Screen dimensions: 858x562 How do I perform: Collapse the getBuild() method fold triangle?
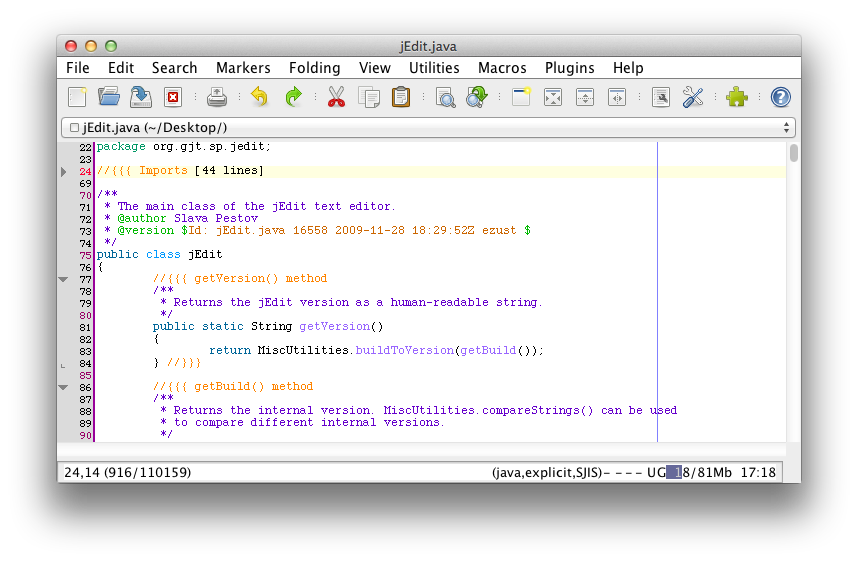coord(64,387)
